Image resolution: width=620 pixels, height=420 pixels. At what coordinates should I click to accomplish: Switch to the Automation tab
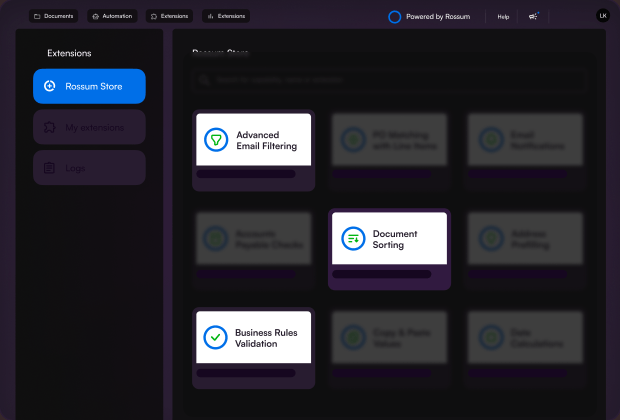pyautogui.click(x=111, y=16)
